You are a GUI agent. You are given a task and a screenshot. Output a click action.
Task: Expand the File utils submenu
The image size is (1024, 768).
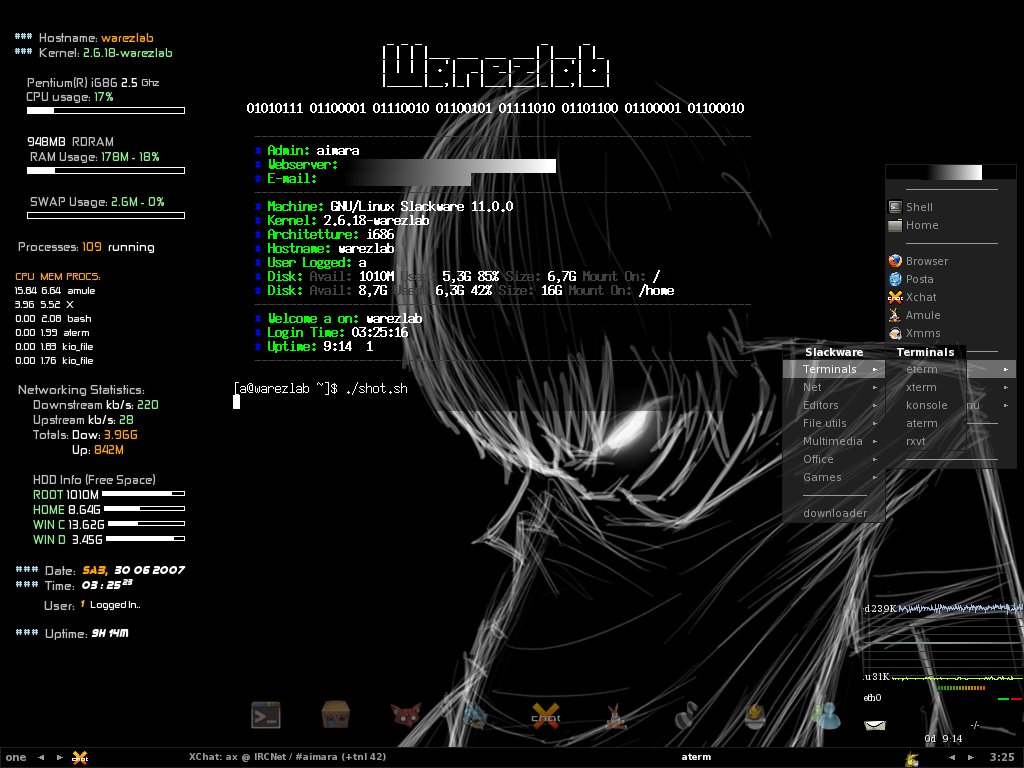(x=834, y=423)
